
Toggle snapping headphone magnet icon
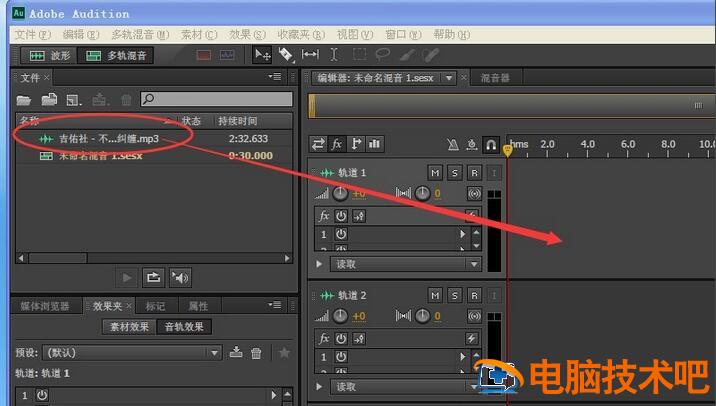point(491,145)
